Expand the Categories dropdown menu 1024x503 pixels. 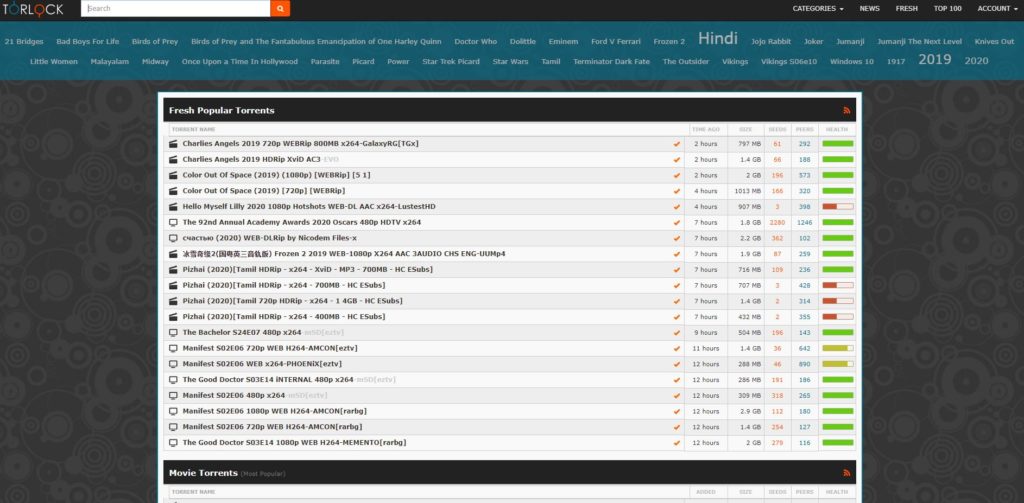pos(818,8)
